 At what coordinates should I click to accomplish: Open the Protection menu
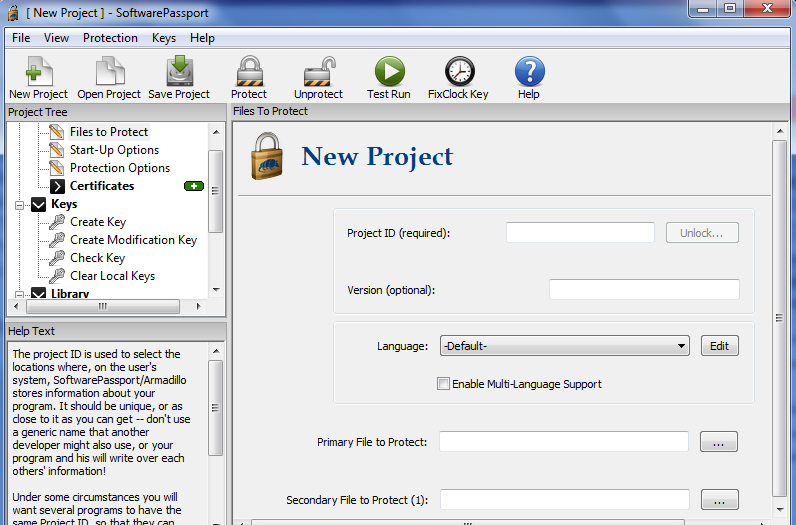pos(110,38)
